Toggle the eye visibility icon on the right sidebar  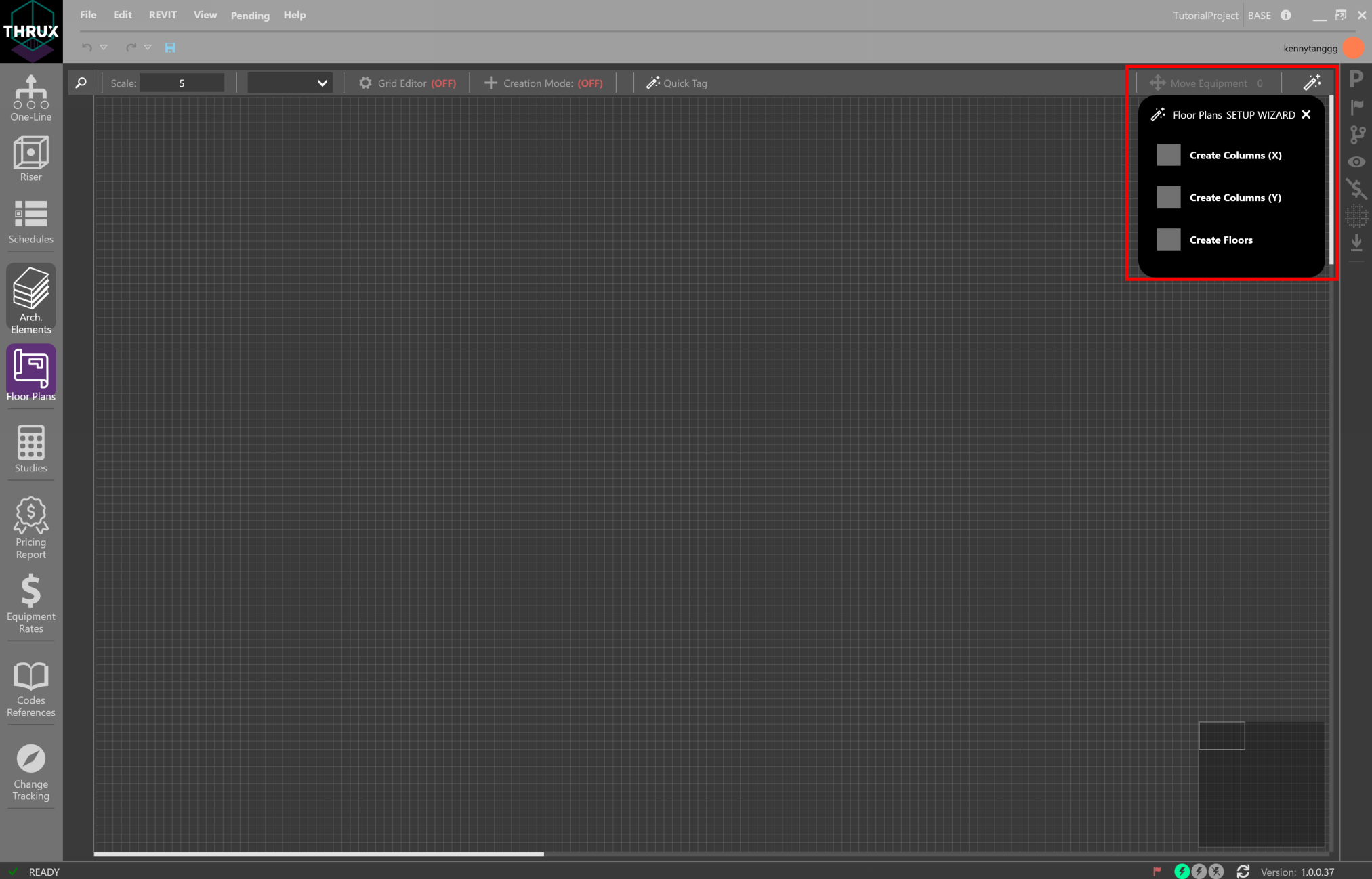coord(1356,161)
